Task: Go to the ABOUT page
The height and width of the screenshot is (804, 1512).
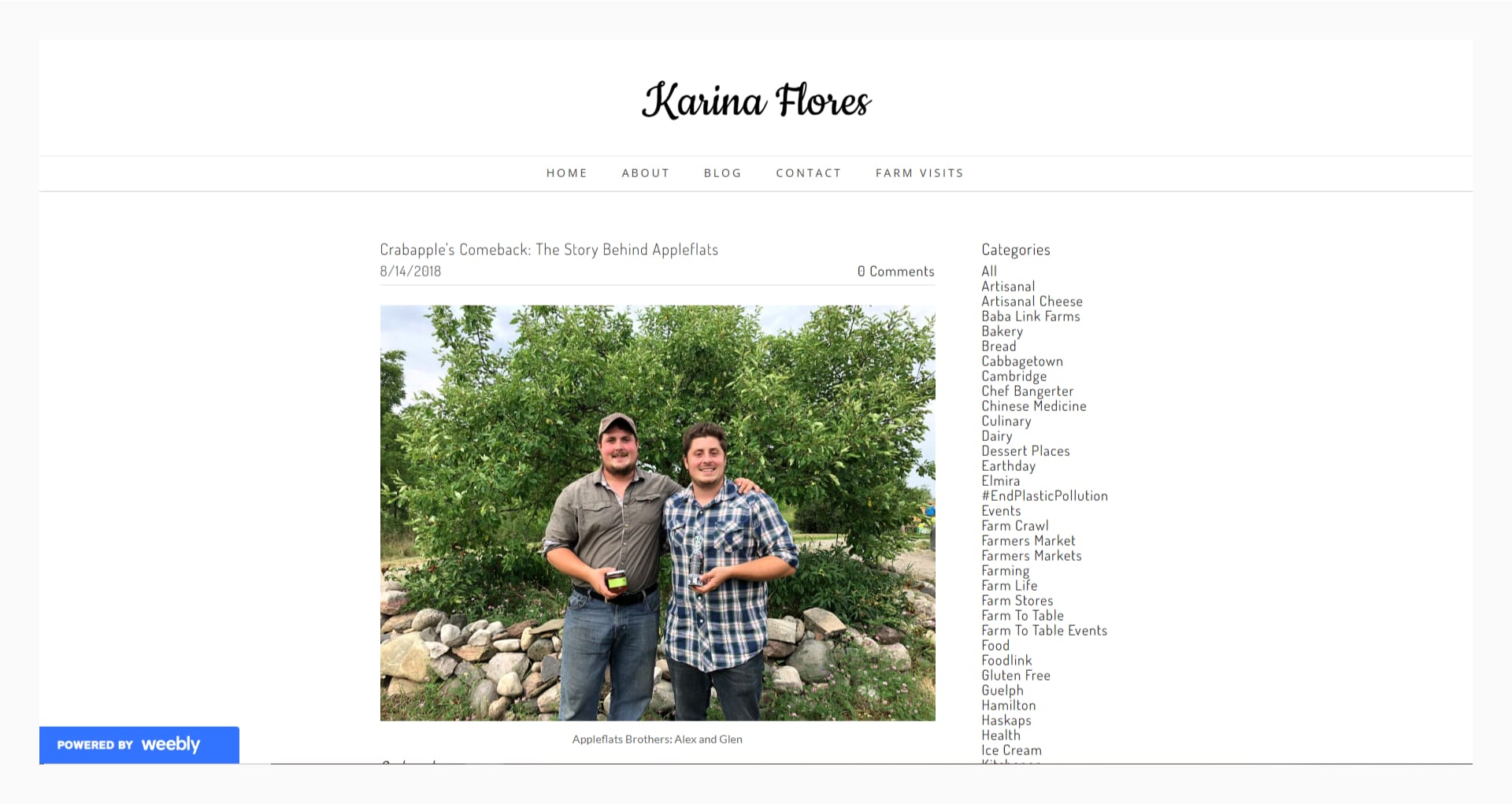Action: click(646, 173)
